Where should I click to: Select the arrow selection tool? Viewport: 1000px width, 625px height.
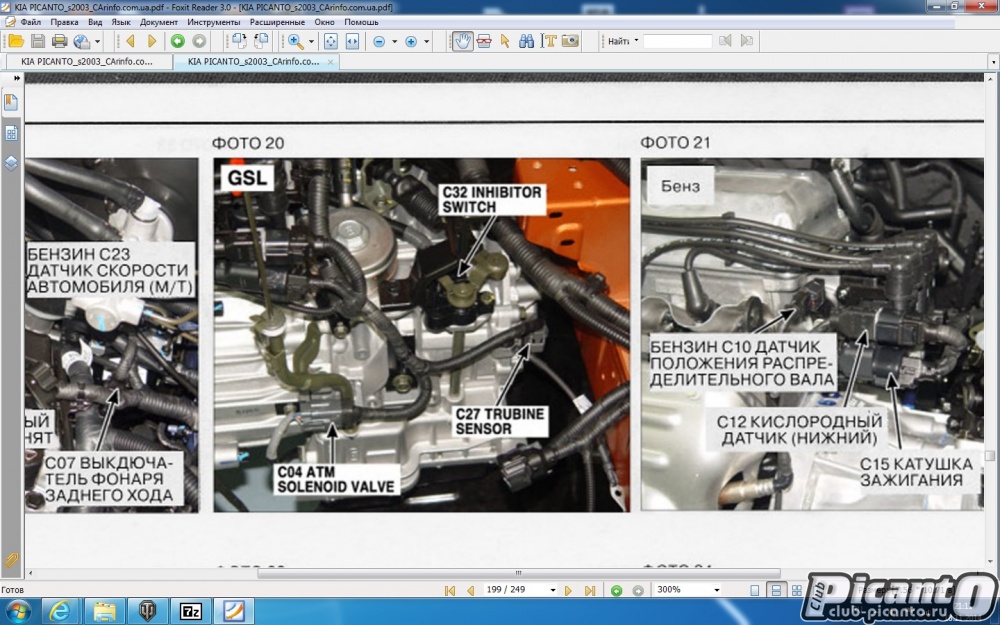505,41
